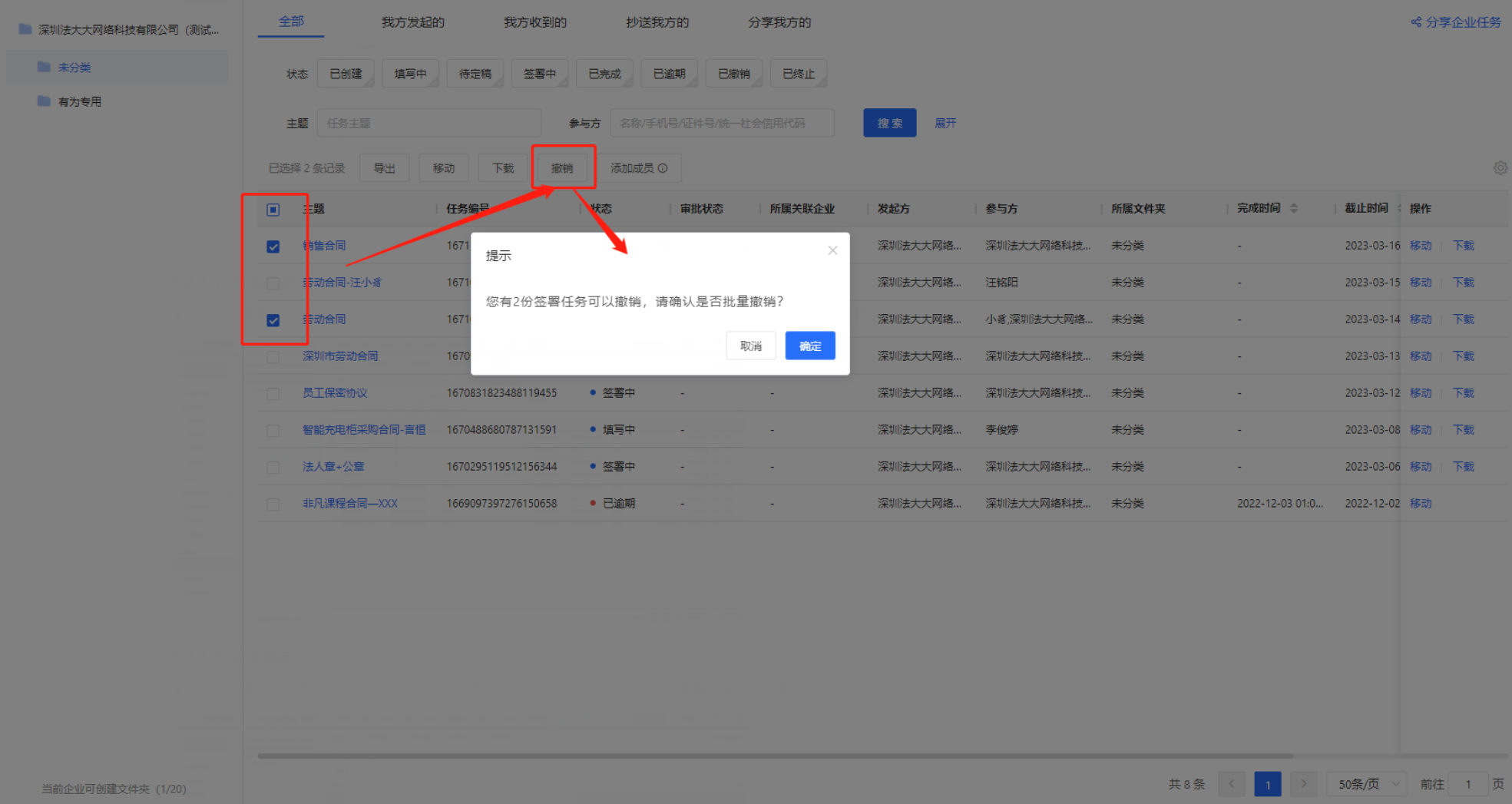
Task: Go to next page arrow
Action: point(1303,784)
